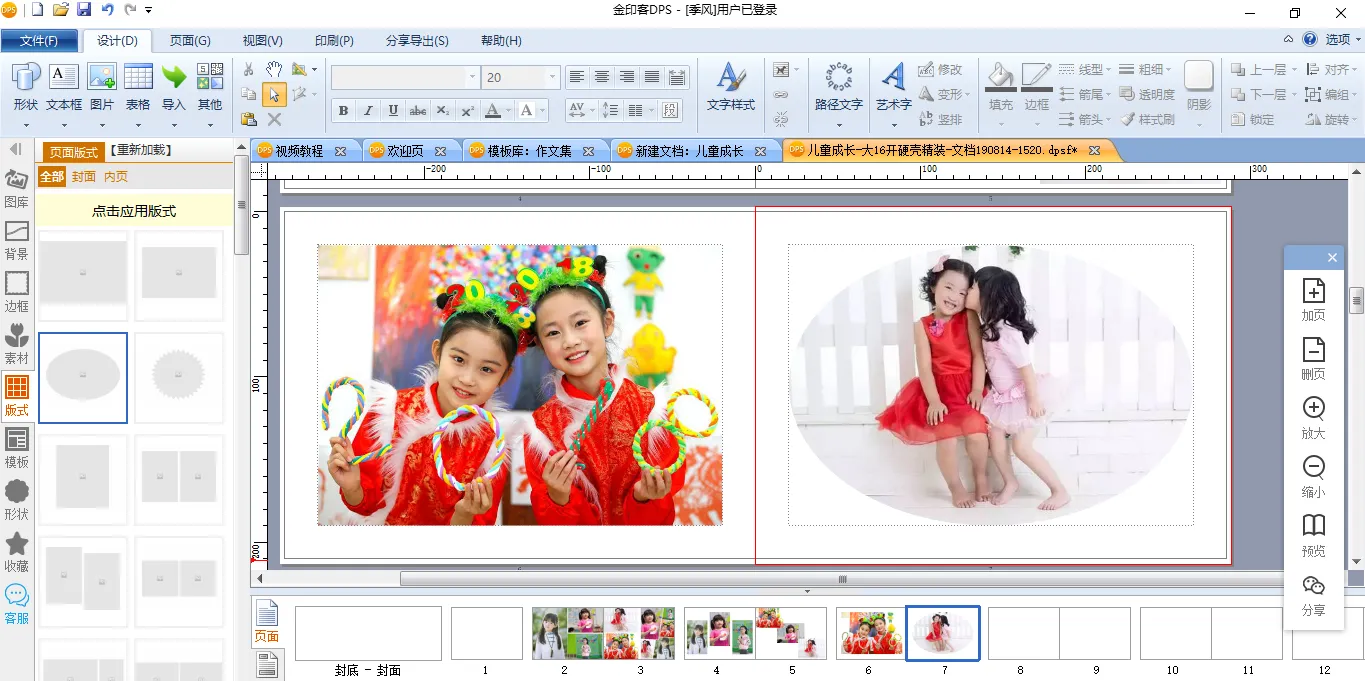Viewport: 1365px width, 681px height.
Task: Switch to the 页面(G) ribbon tab
Action: click(190, 41)
